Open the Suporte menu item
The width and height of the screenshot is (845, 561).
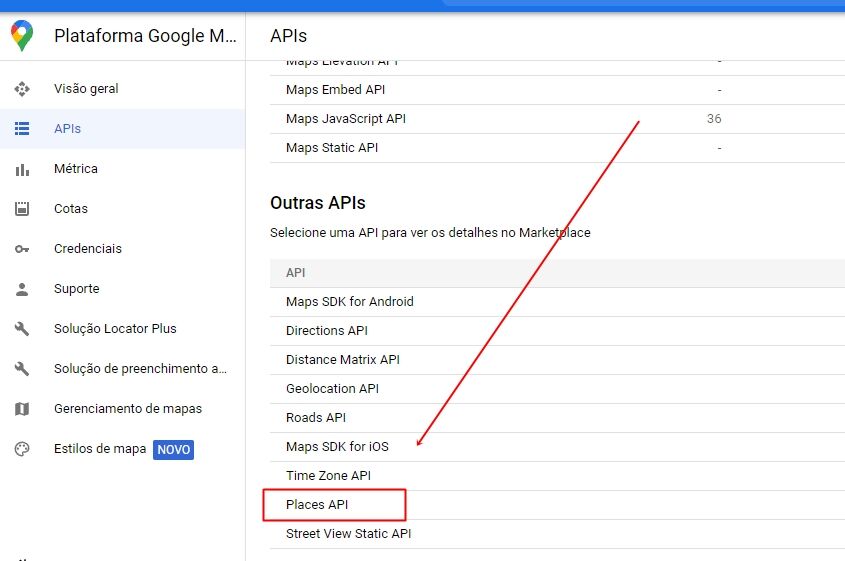[x=122, y=288]
